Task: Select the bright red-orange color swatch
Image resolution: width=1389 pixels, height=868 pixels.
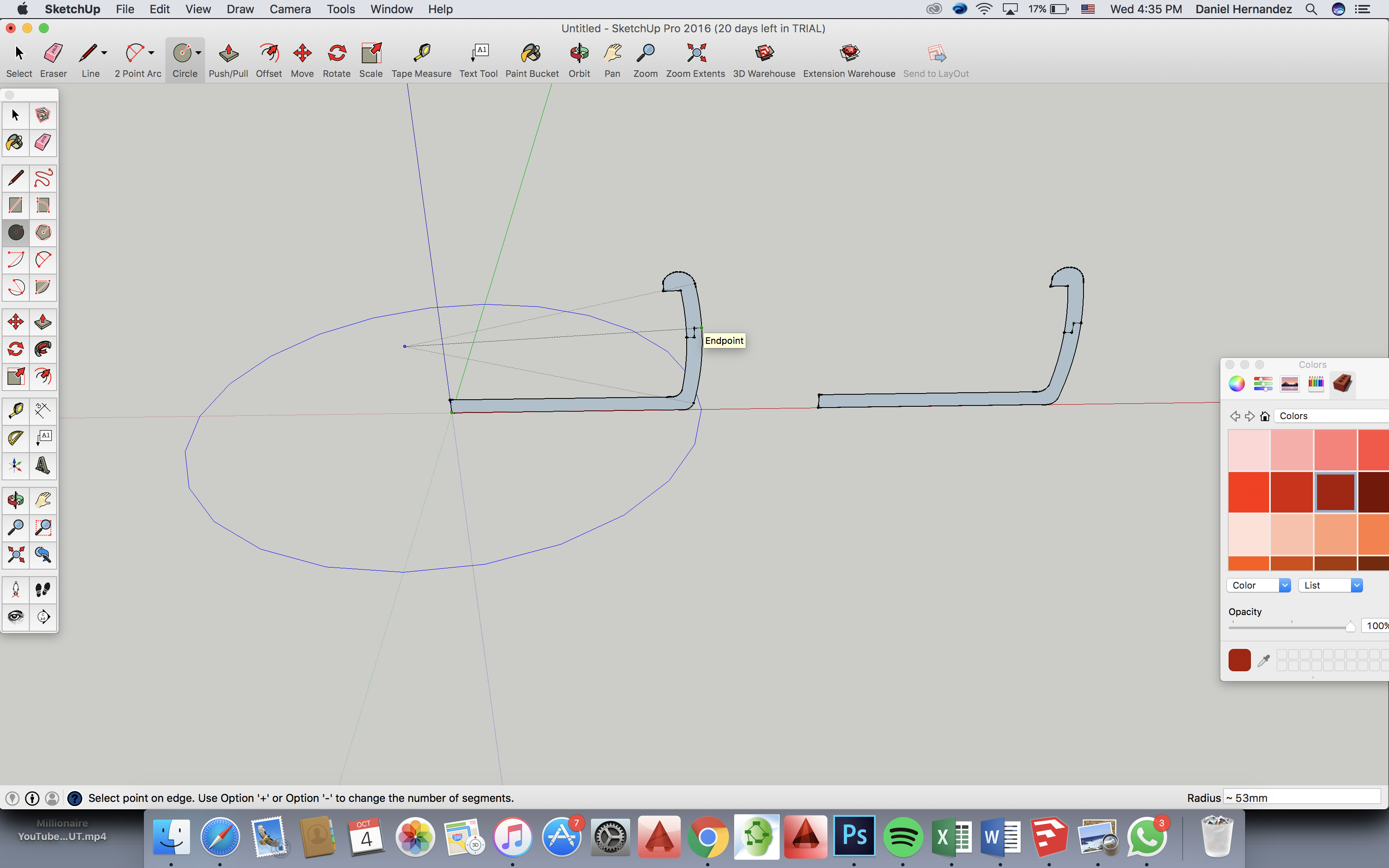Action: tap(1248, 492)
